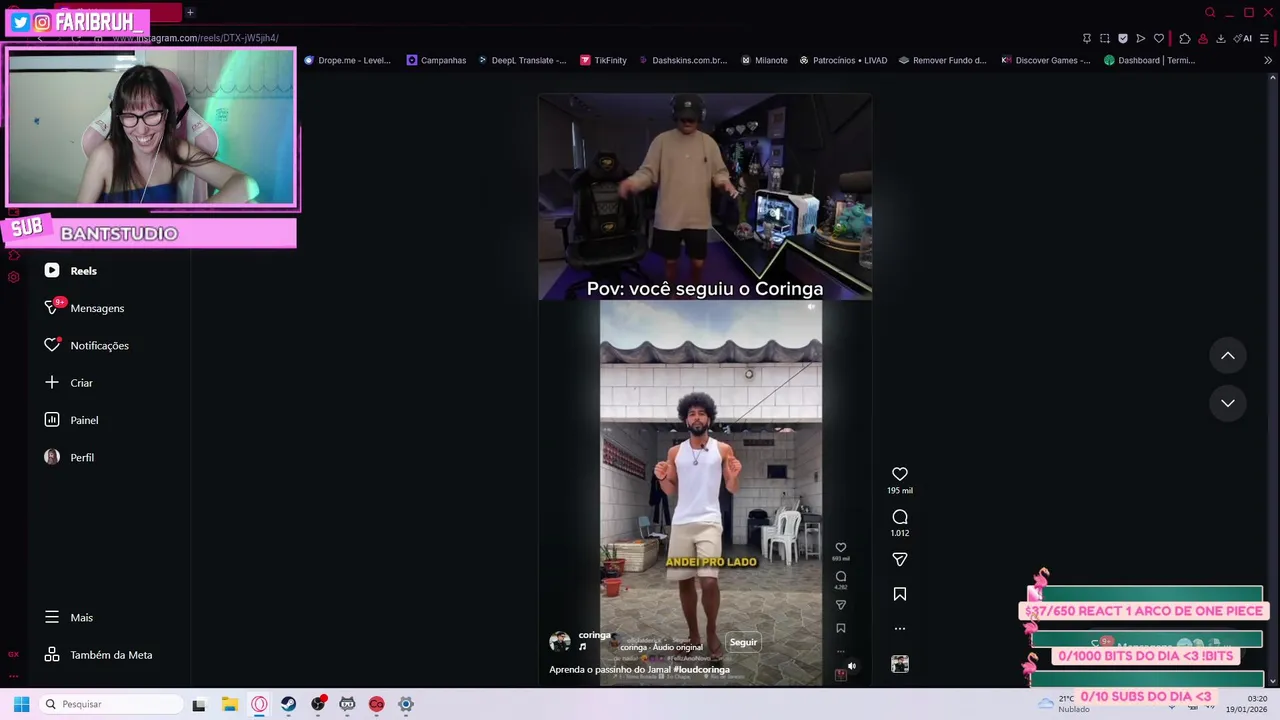Expand the Mais menu in the sidebar
Viewport: 1280px width, 720px height.
coord(69,618)
